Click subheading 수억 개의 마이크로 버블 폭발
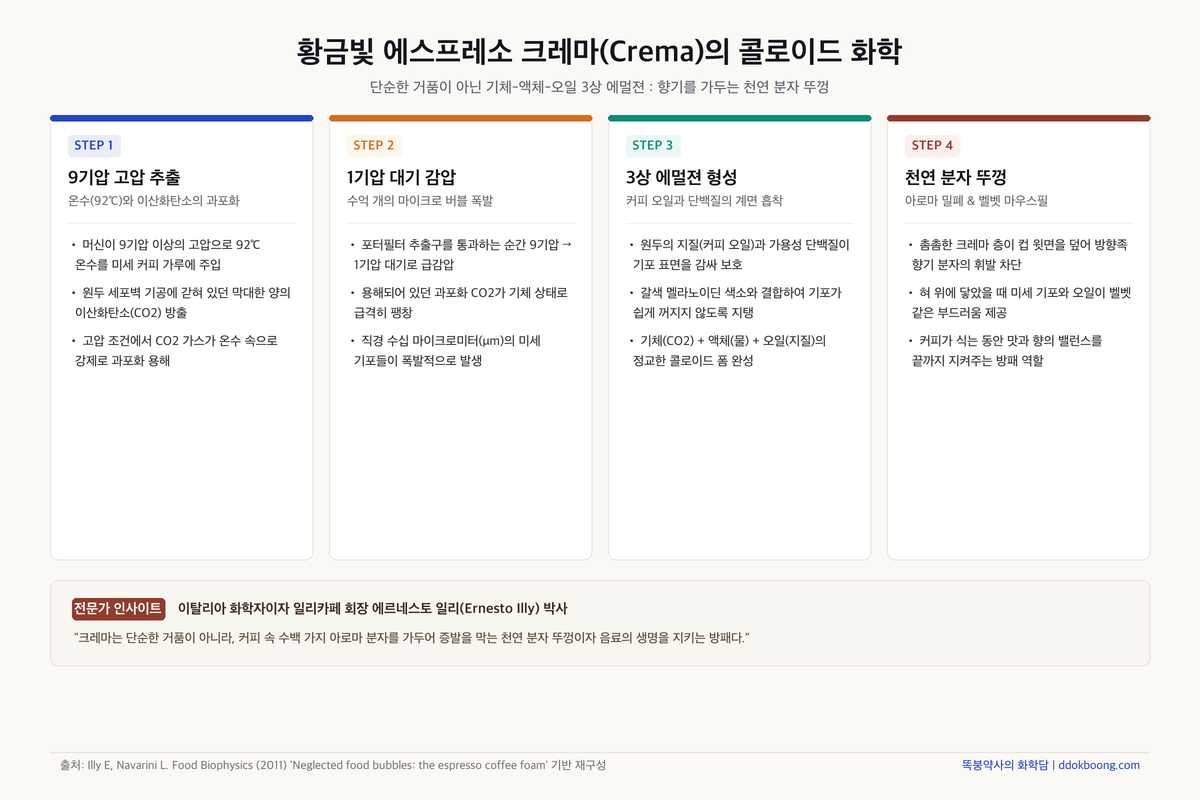This screenshot has width=1200, height=800. click(x=420, y=201)
